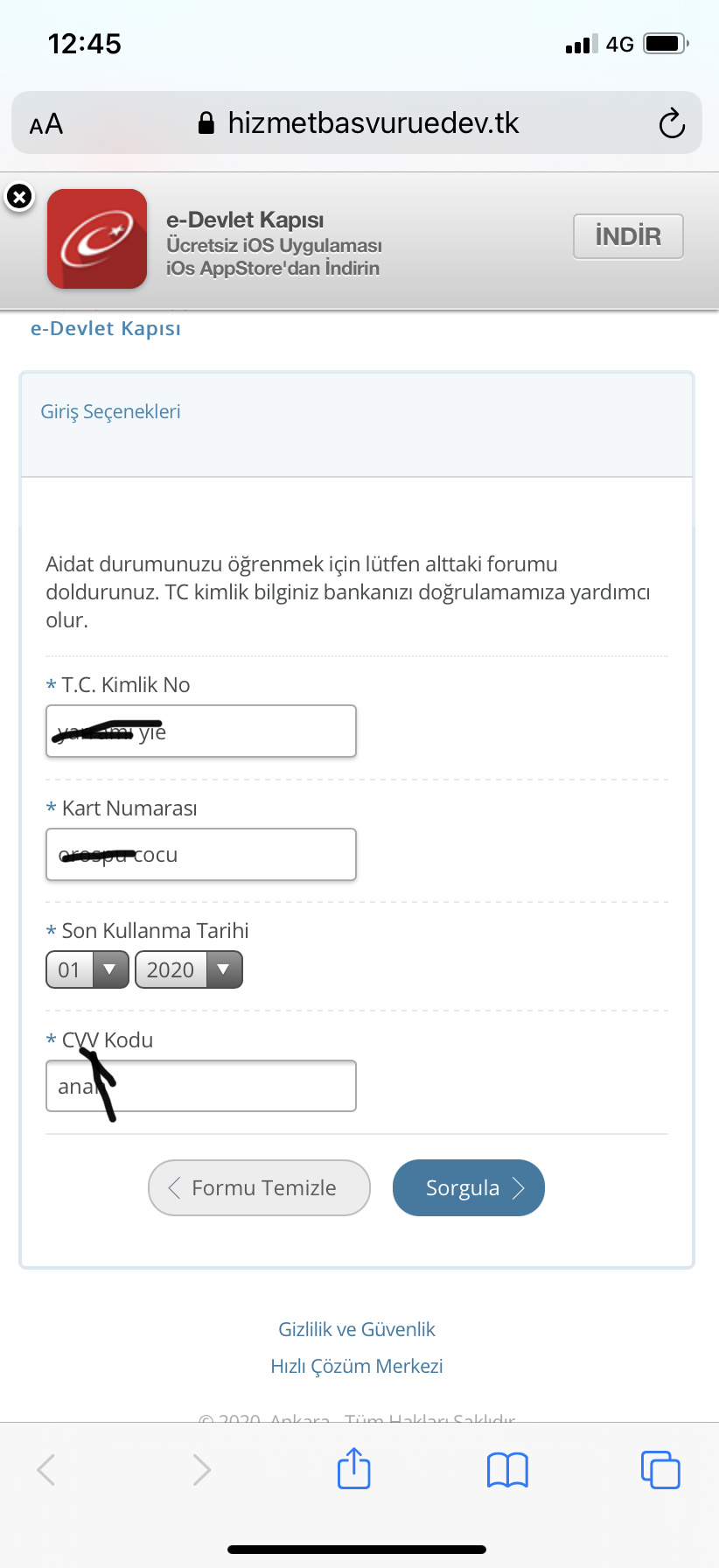This screenshot has height=1568, width=719.
Task: Tap the İNDİR download button
Action: pyautogui.click(x=628, y=236)
